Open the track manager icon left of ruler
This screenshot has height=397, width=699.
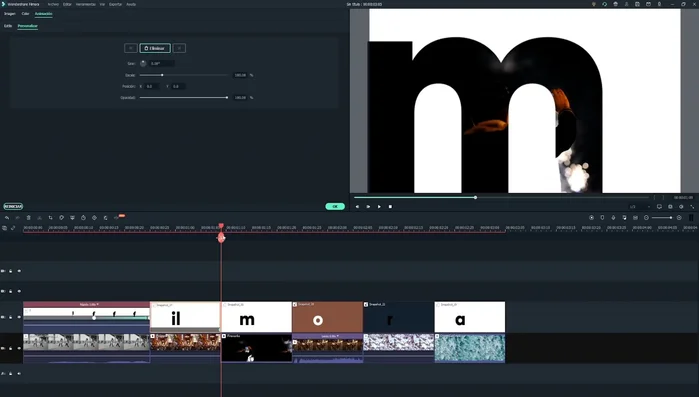(x=4, y=228)
